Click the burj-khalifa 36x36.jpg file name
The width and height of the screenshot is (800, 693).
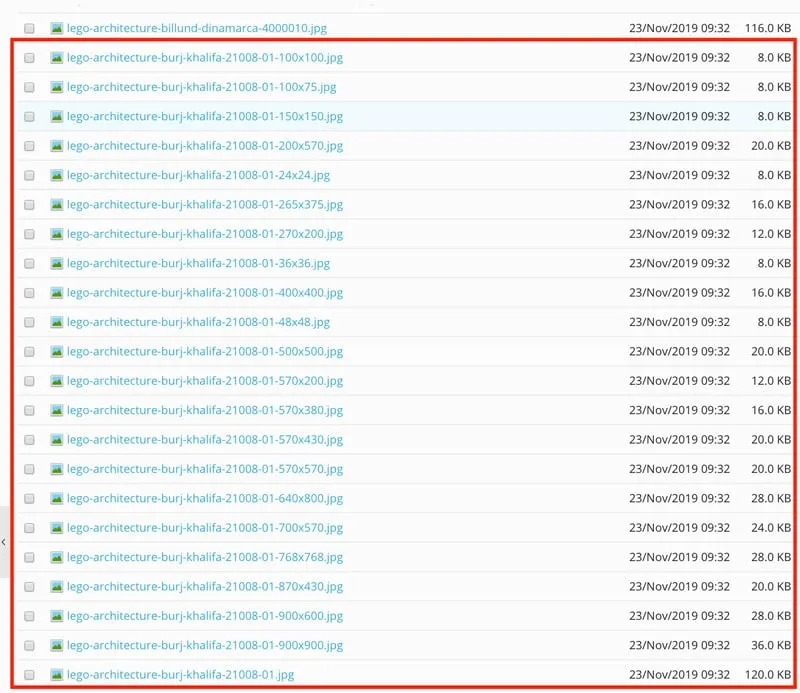click(198, 264)
